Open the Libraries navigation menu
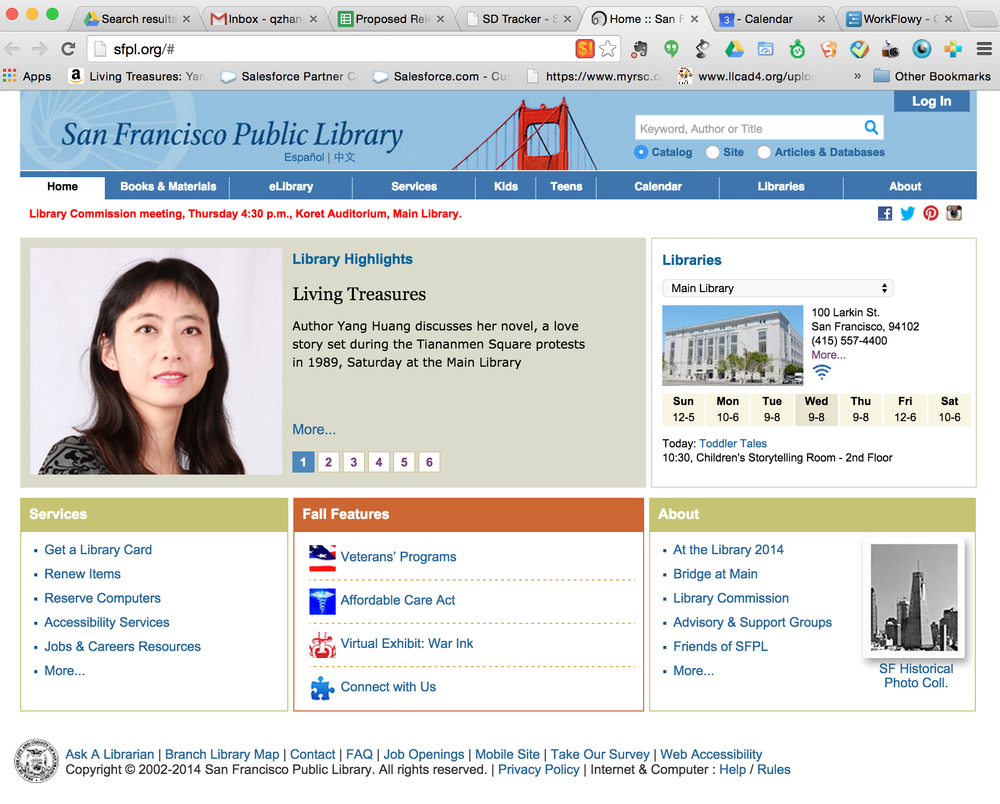This screenshot has width=1000, height=804. 781,186
